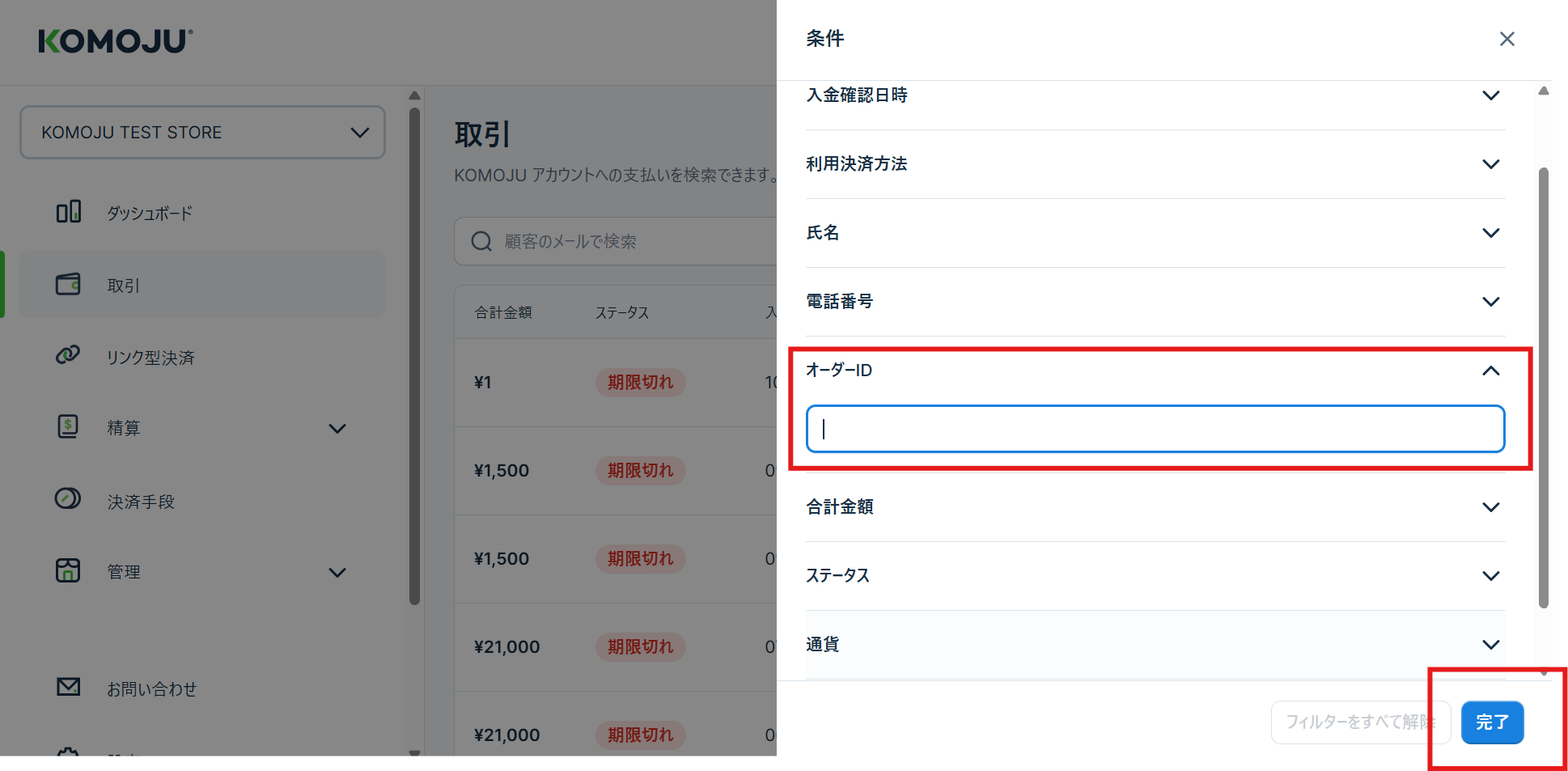The height and width of the screenshot is (771, 1568).
Task: Click the envelope icon for お問い合わせ
Action: (68, 687)
